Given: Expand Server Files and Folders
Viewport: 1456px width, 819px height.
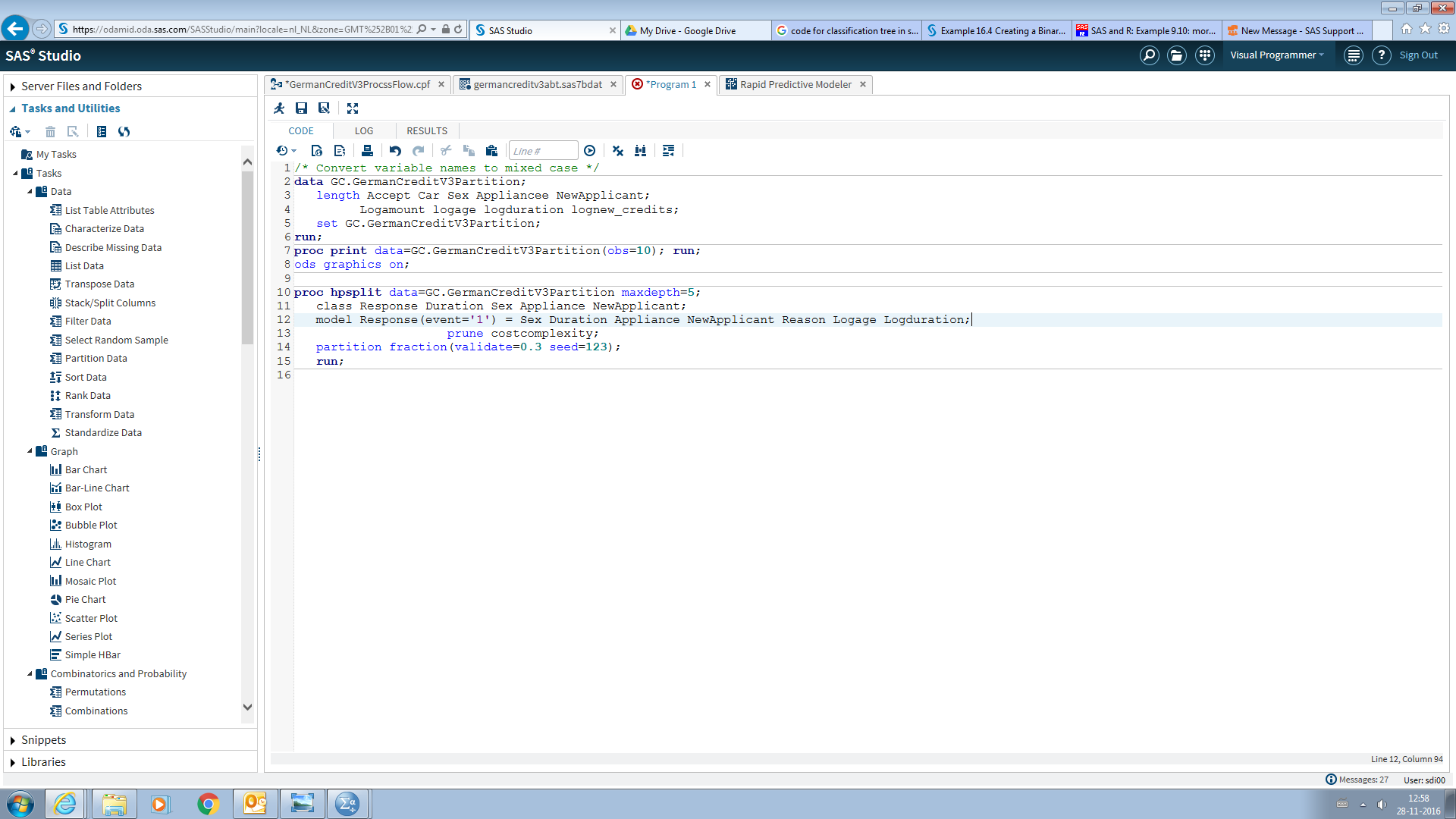Looking at the screenshot, I should coord(13,87).
